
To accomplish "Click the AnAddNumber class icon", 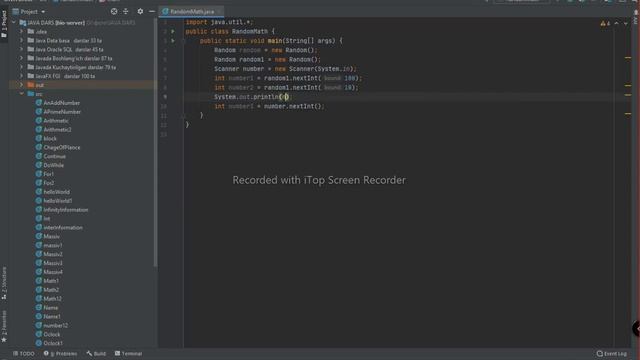I will (39, 103).
